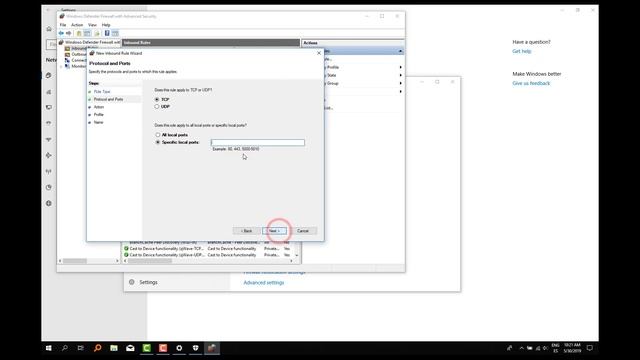This screenshot has width=640, height=360.
Task: Expand the Monitoring tree node
Action: (x=62, y=67)
